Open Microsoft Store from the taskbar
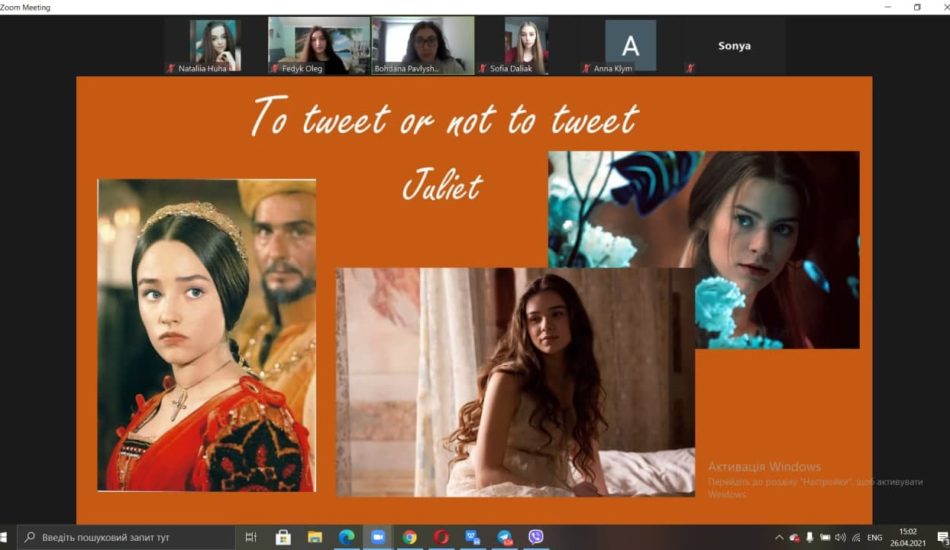 pyautogui.click(x=283, y=537)
